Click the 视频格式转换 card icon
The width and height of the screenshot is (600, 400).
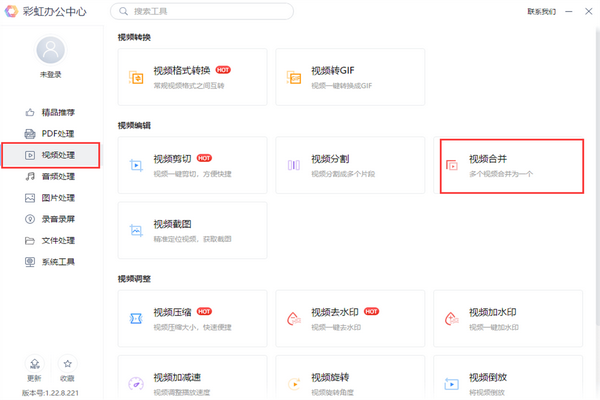tap(136, 77)
